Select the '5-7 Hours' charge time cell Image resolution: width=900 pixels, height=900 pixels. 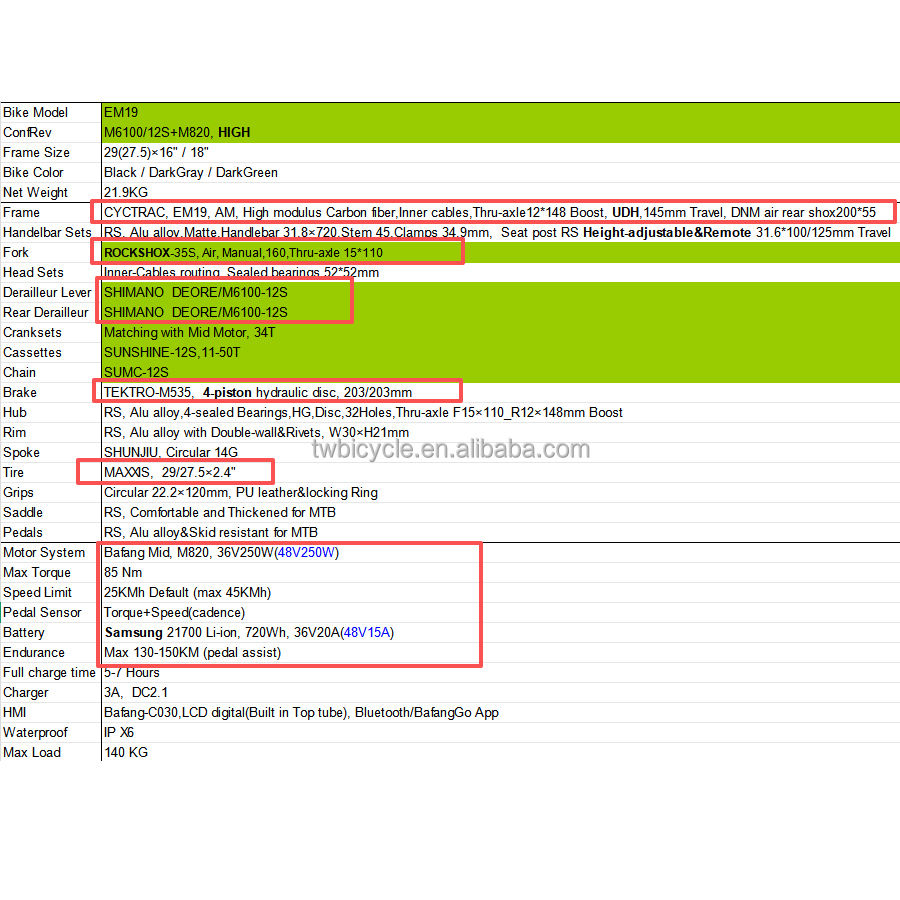(x=131, y=673)
